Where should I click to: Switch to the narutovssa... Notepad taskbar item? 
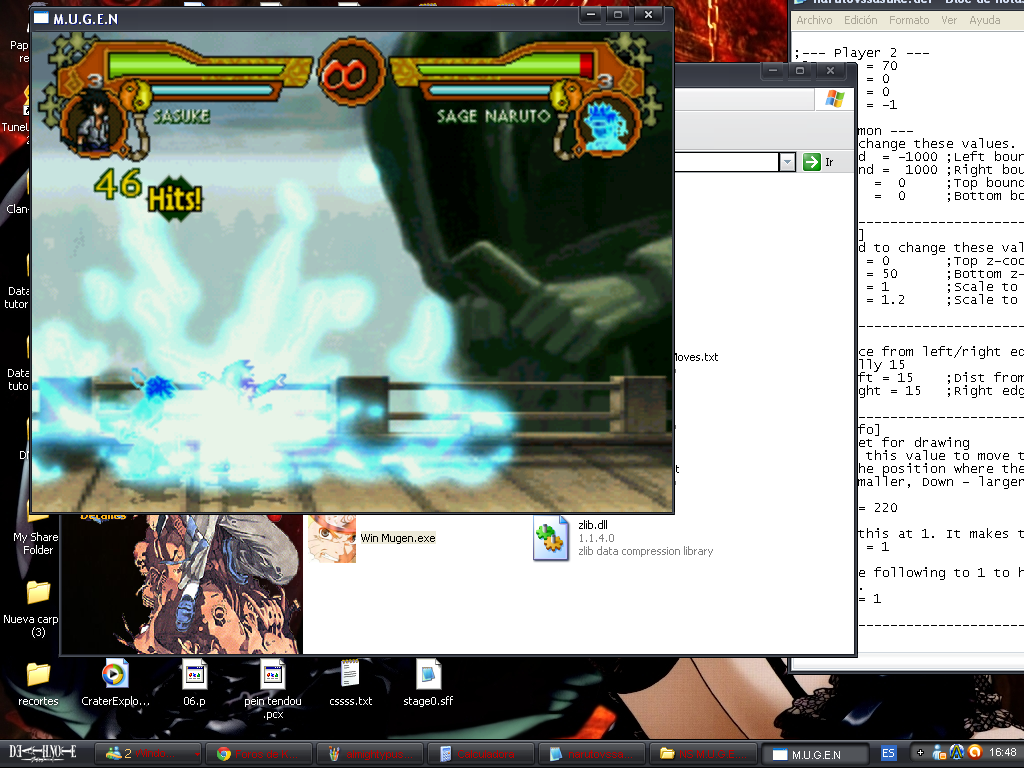click(593, 754)
